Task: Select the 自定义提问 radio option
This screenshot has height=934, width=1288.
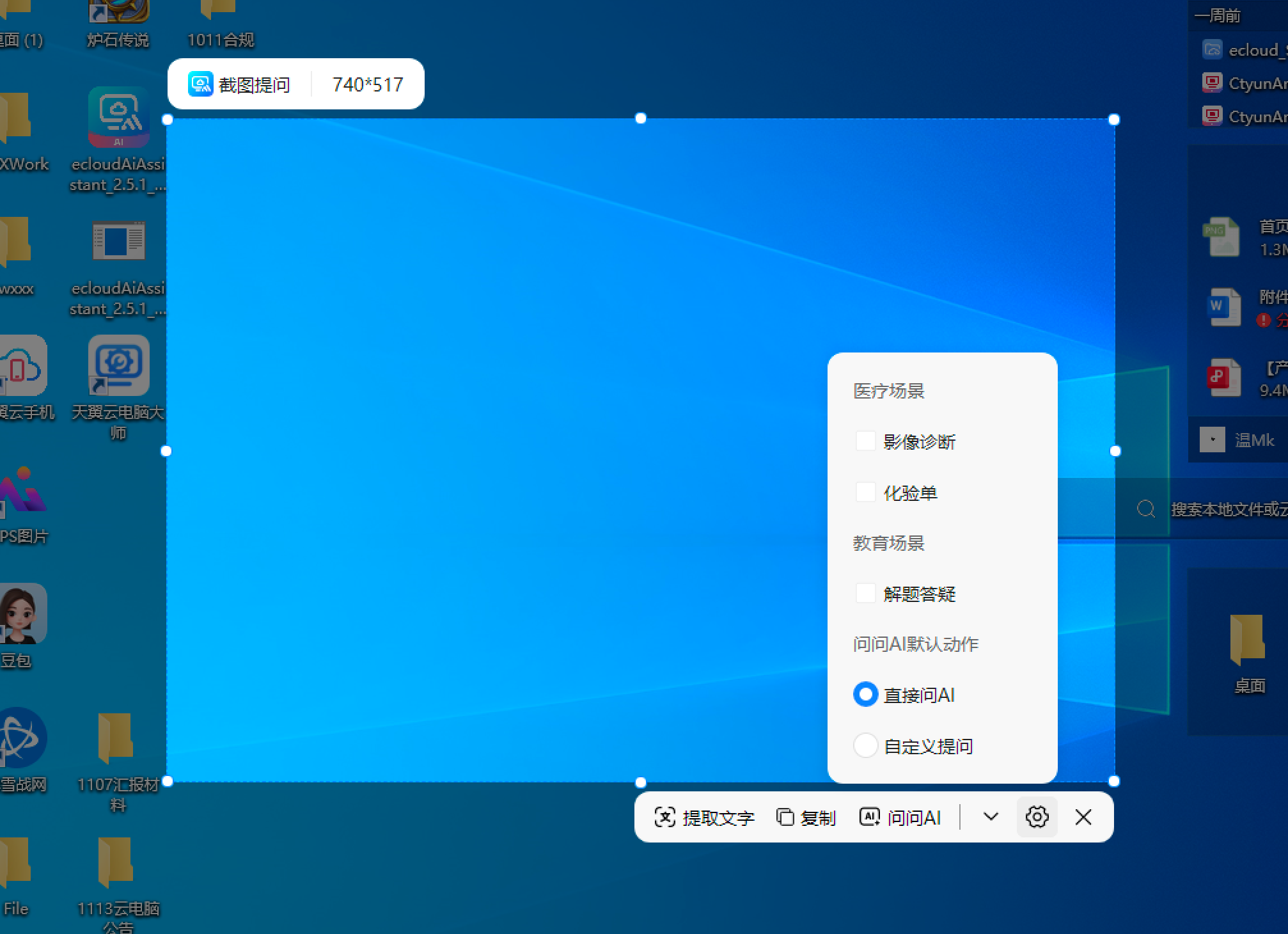Action: click(865, 746)
